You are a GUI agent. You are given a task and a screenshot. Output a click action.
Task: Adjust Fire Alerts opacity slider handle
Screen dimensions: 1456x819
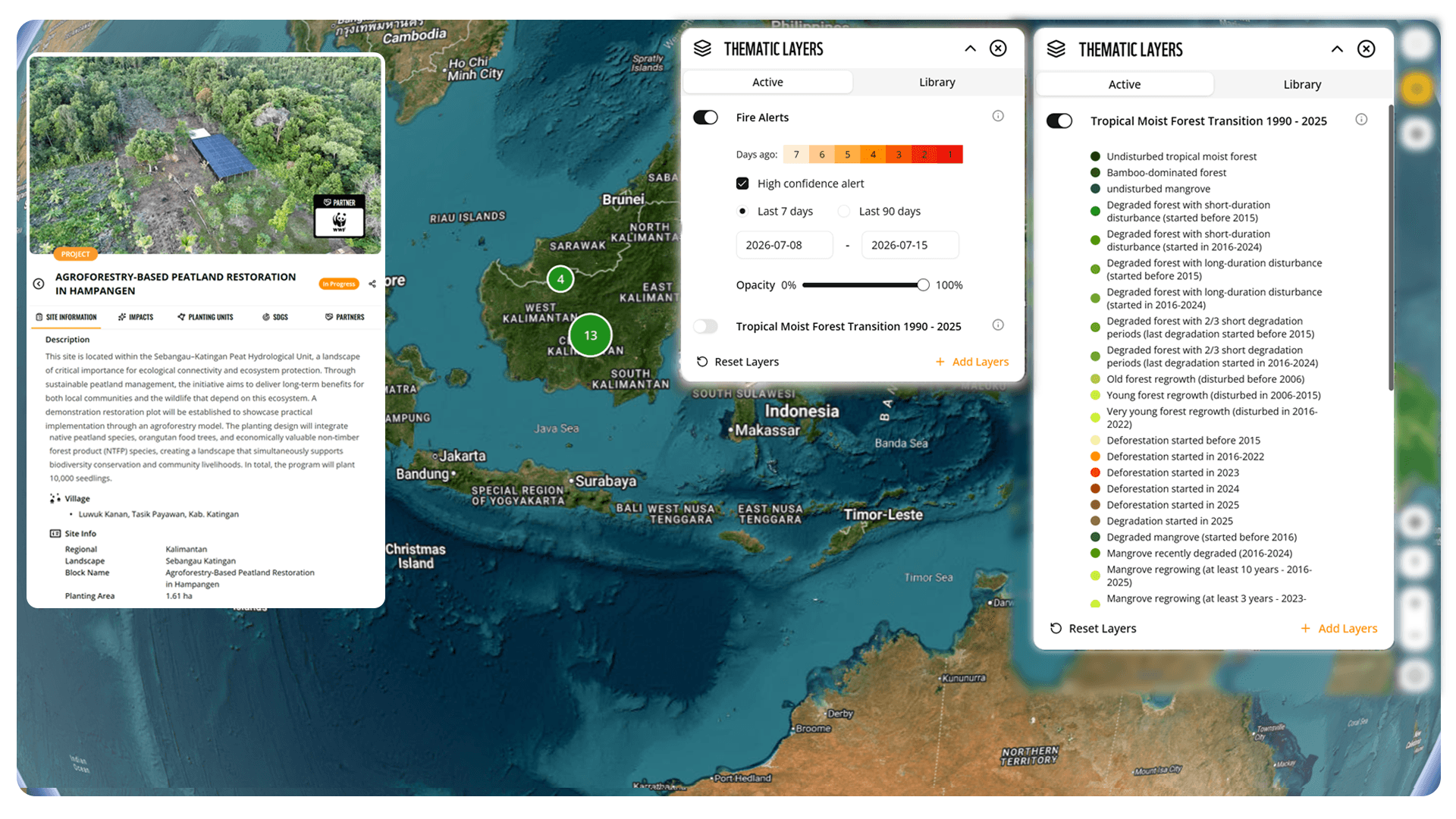[x=923, y=285]
